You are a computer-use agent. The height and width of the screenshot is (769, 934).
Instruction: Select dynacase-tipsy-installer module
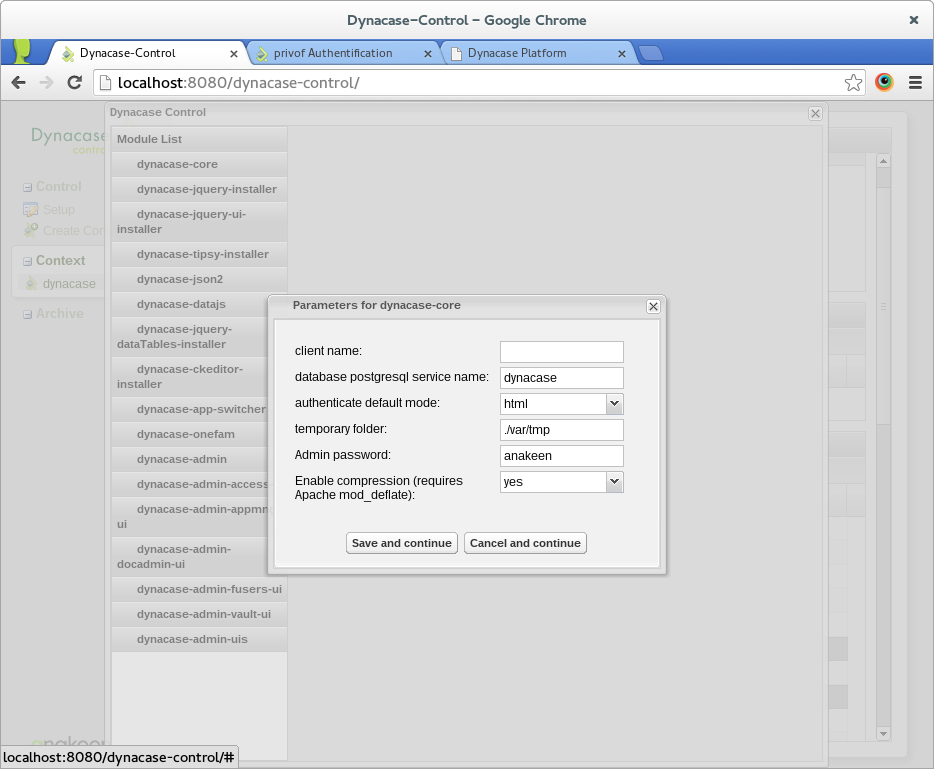point(199,254)
